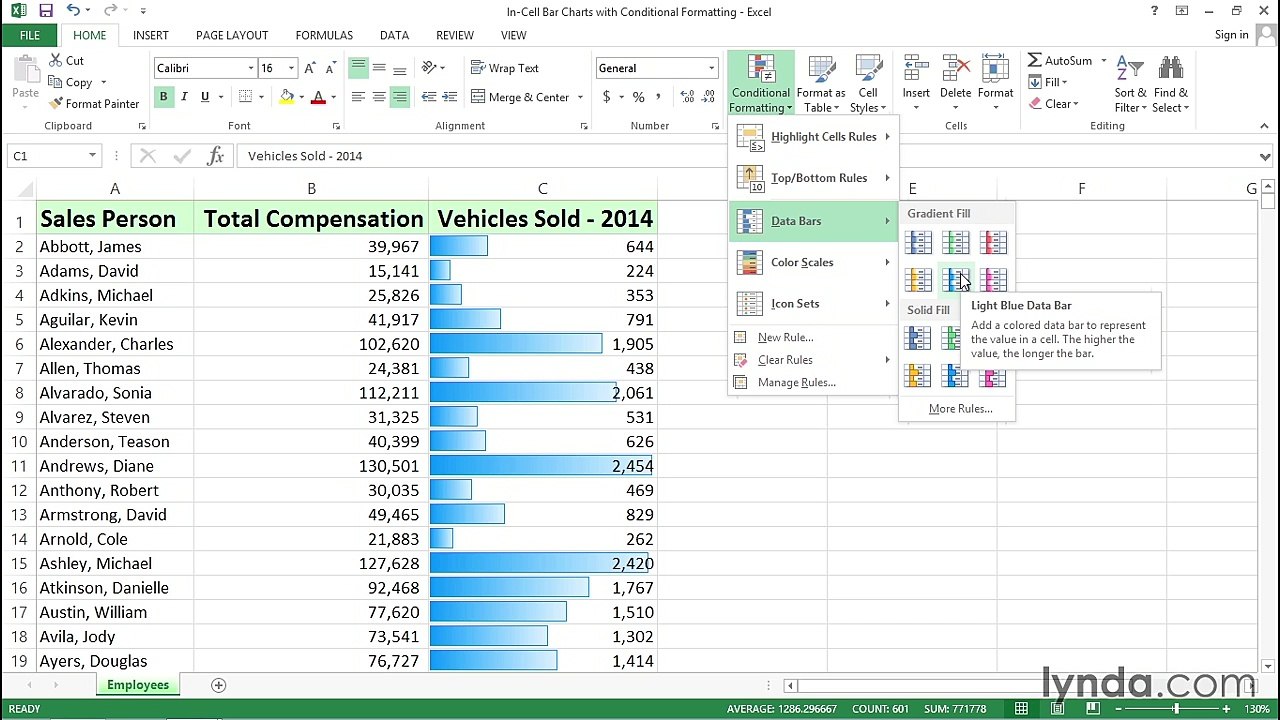The width and height of the screenshot is (1280, 720).
Task: Add a new sheet with plus icon
Action: [x=218, y=685]
